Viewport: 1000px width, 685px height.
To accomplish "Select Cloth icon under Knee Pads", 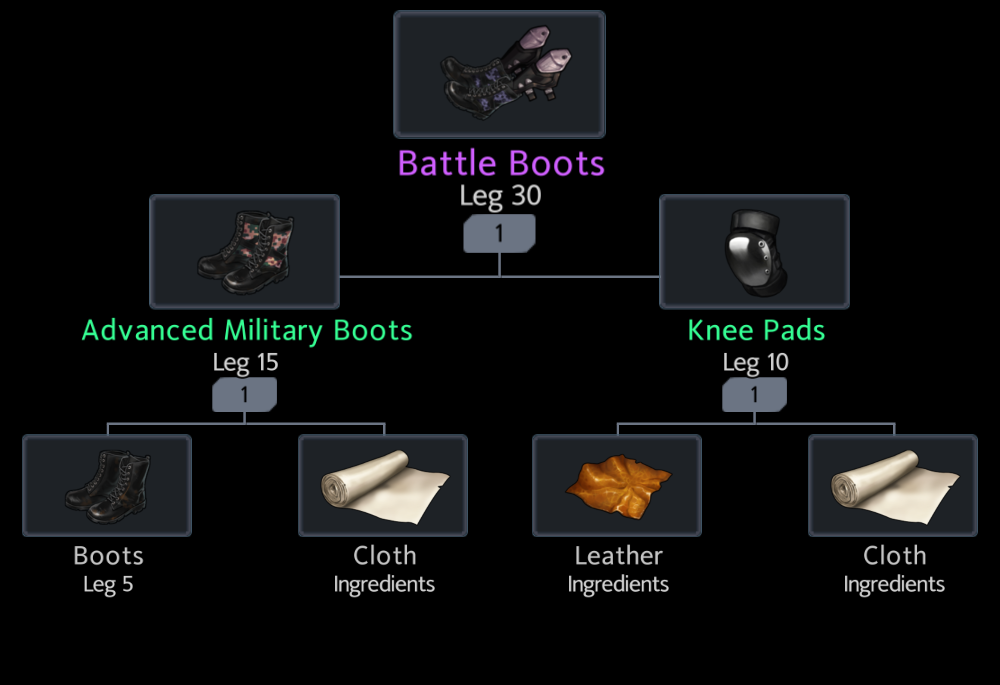I will [893, 485].
